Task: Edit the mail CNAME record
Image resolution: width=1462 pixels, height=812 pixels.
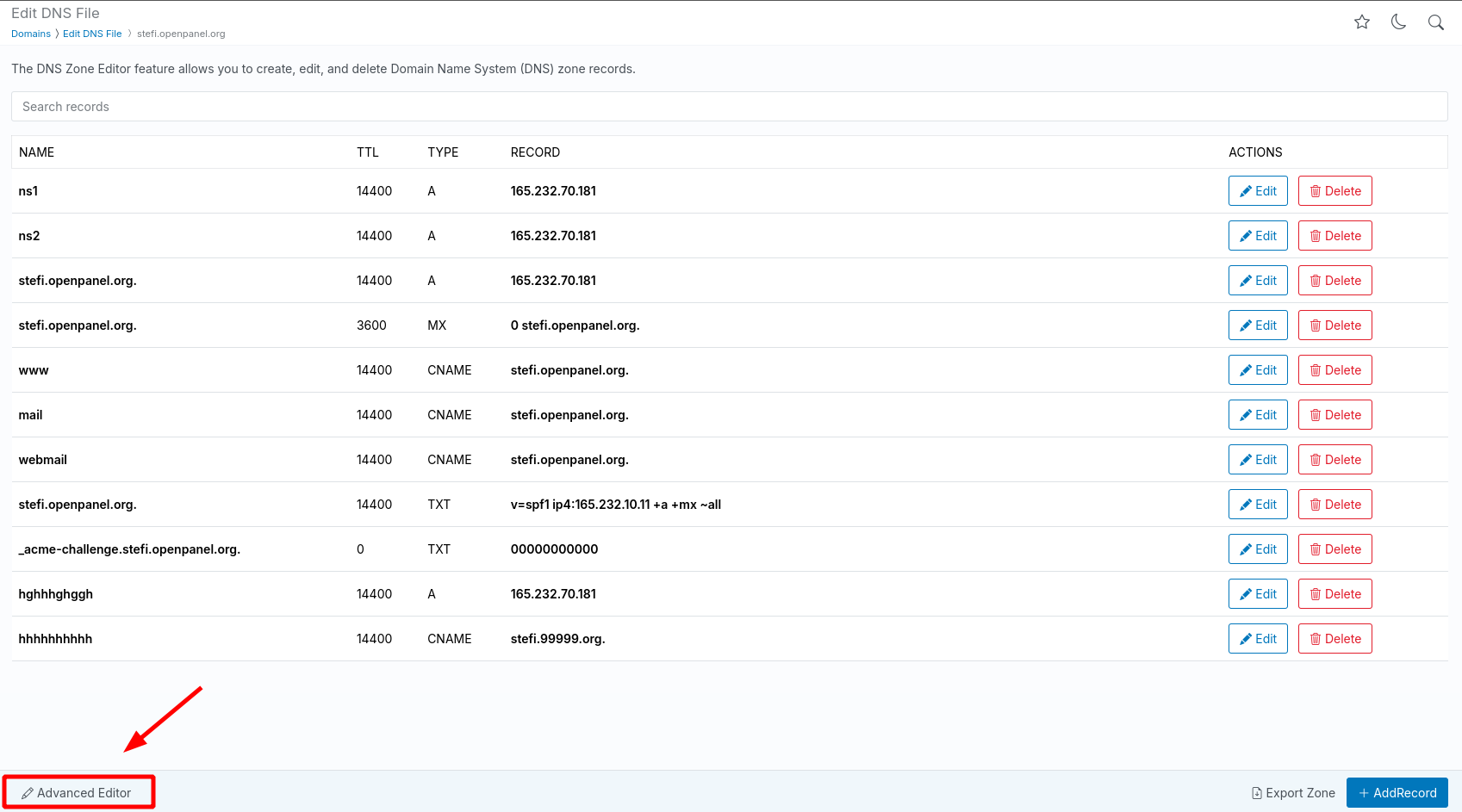Action: [1258, 415]
